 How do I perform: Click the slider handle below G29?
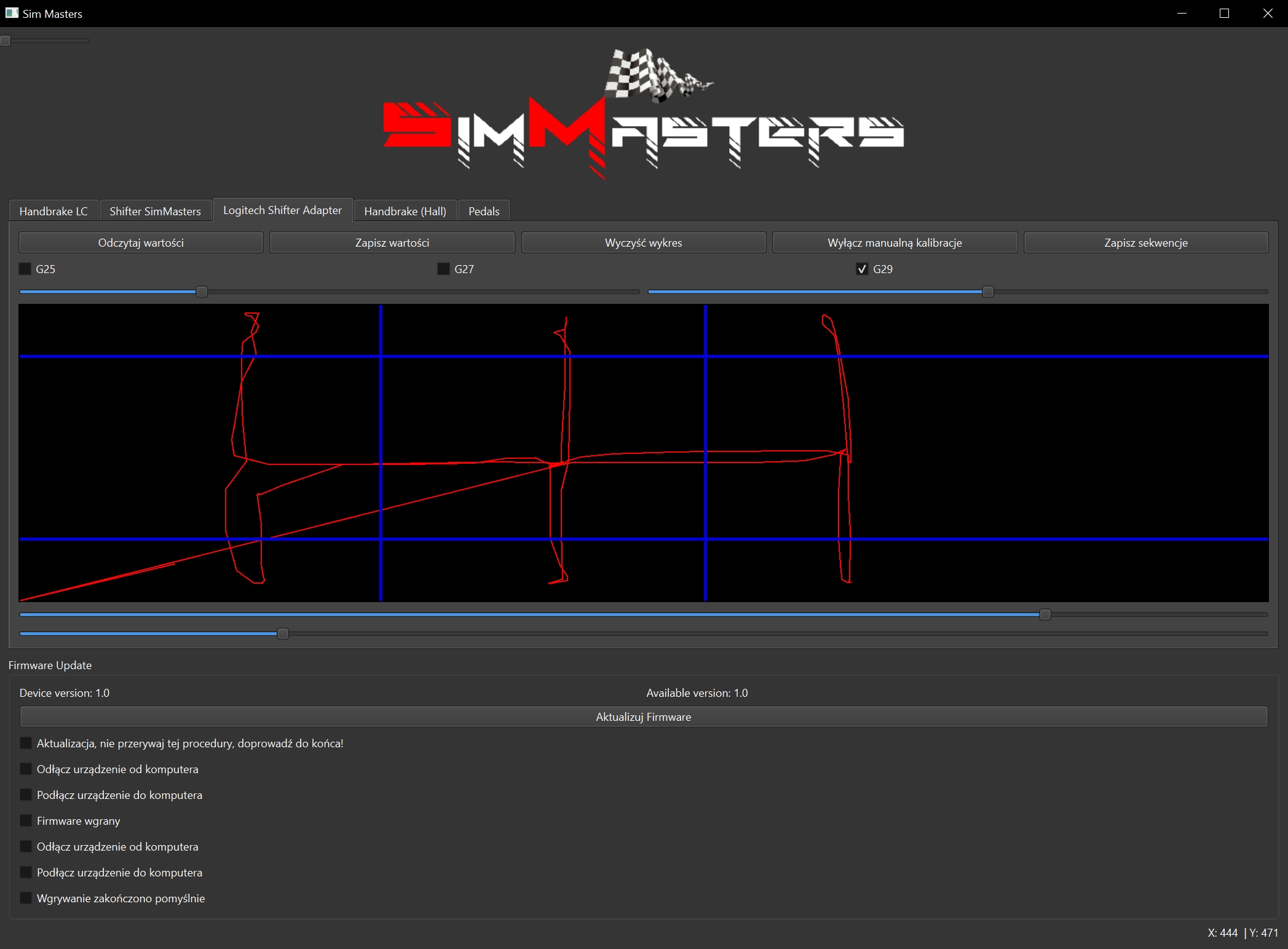coord(987,292)
